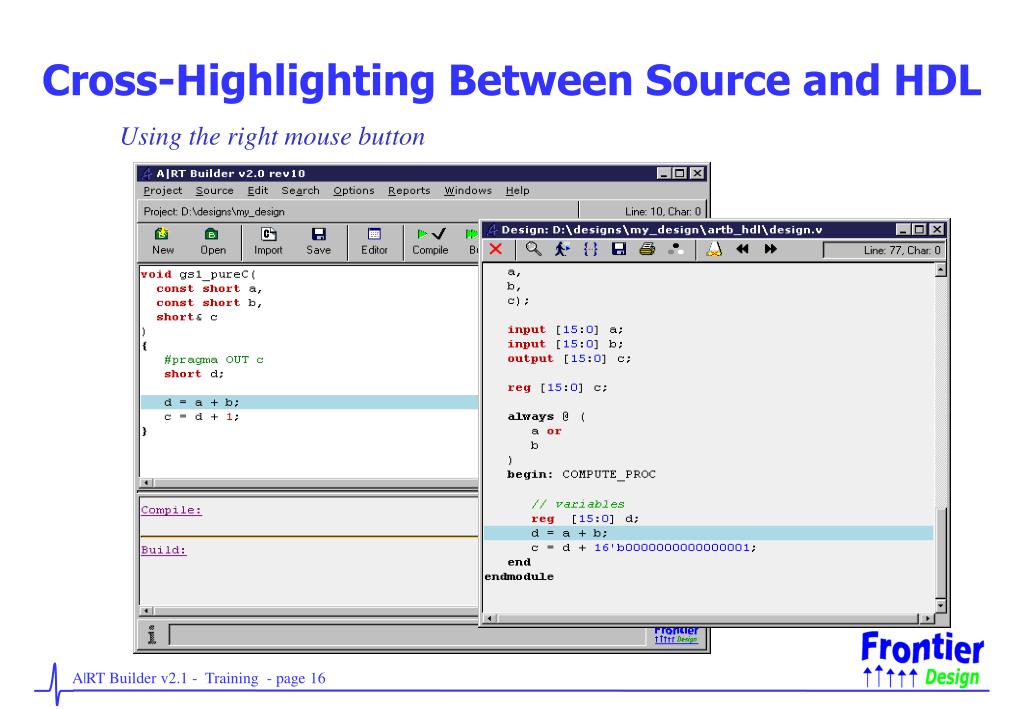The width and height of the screenshot is (1024, 709).
Task: Click the highlighted 'd = a + b;' HDL line
Action: [x=709, y=533]
